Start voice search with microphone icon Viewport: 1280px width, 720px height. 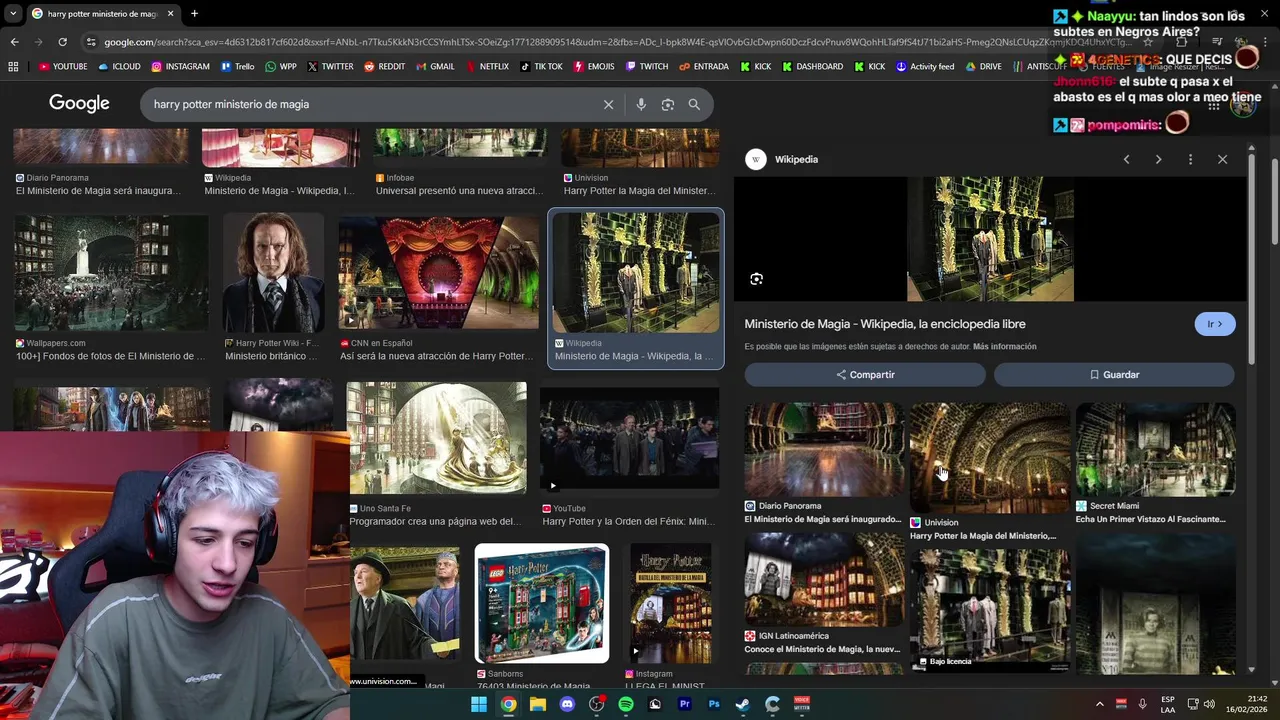[x=641, y=104]
